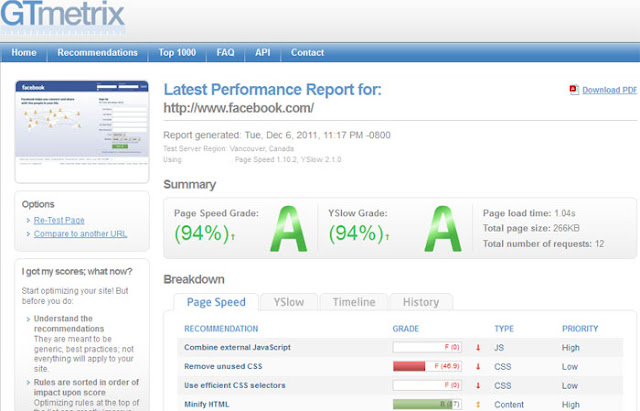Viewport: 640px width, 411px height.
Task: Click the Total number of requests: 12 text
Action: tap(543, 244)
